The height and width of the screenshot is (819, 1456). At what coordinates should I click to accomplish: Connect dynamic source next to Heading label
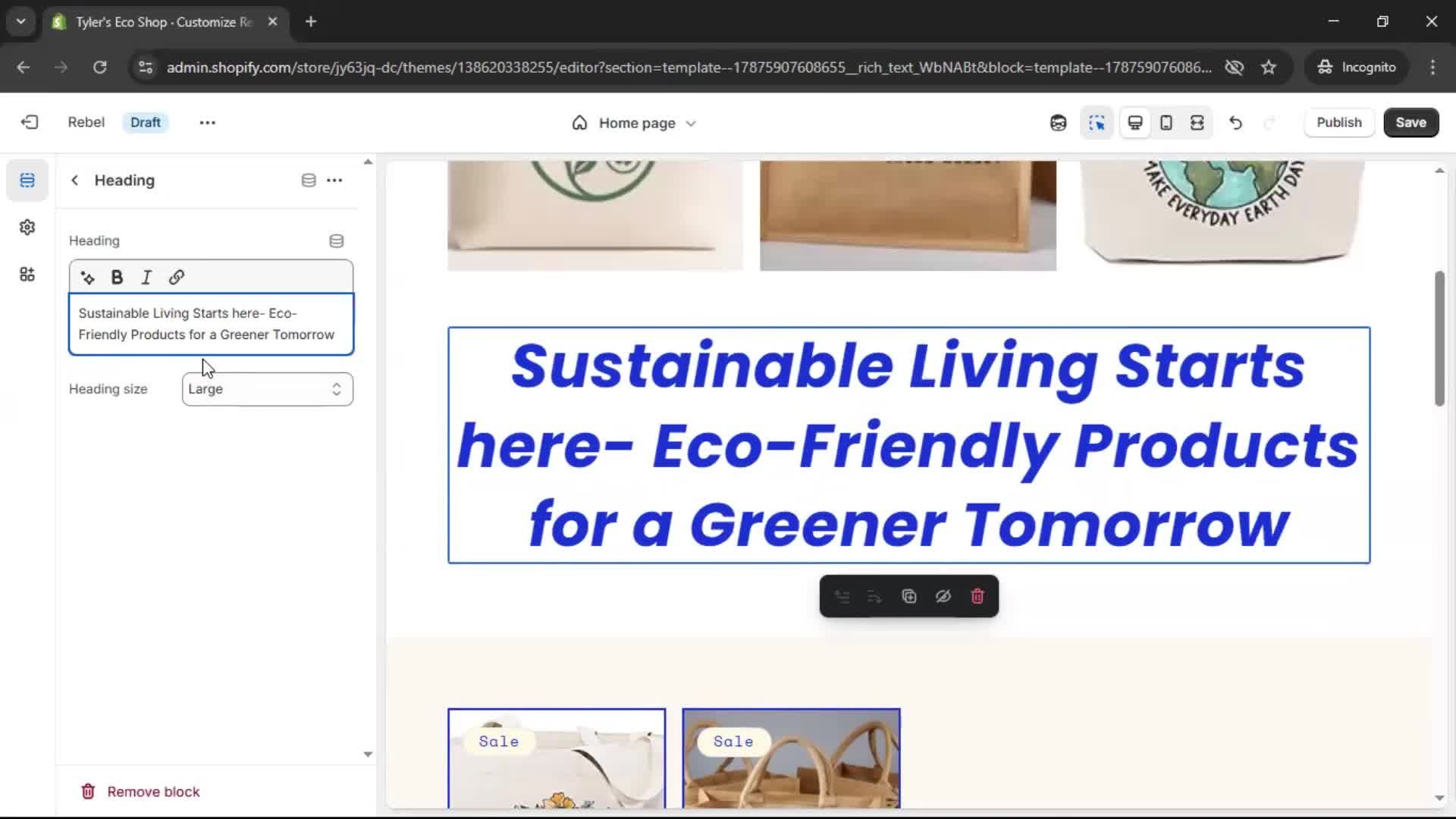(336, 241)
